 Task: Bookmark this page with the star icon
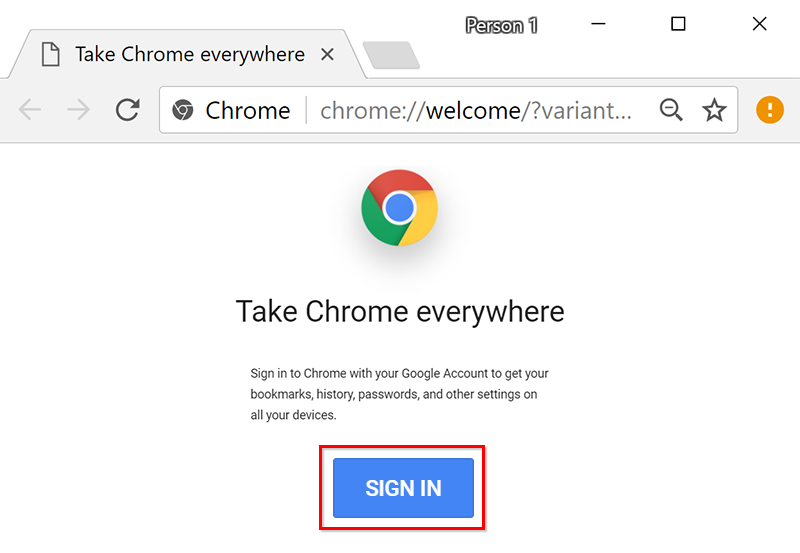pyautogui.click(x=714, y=110)
